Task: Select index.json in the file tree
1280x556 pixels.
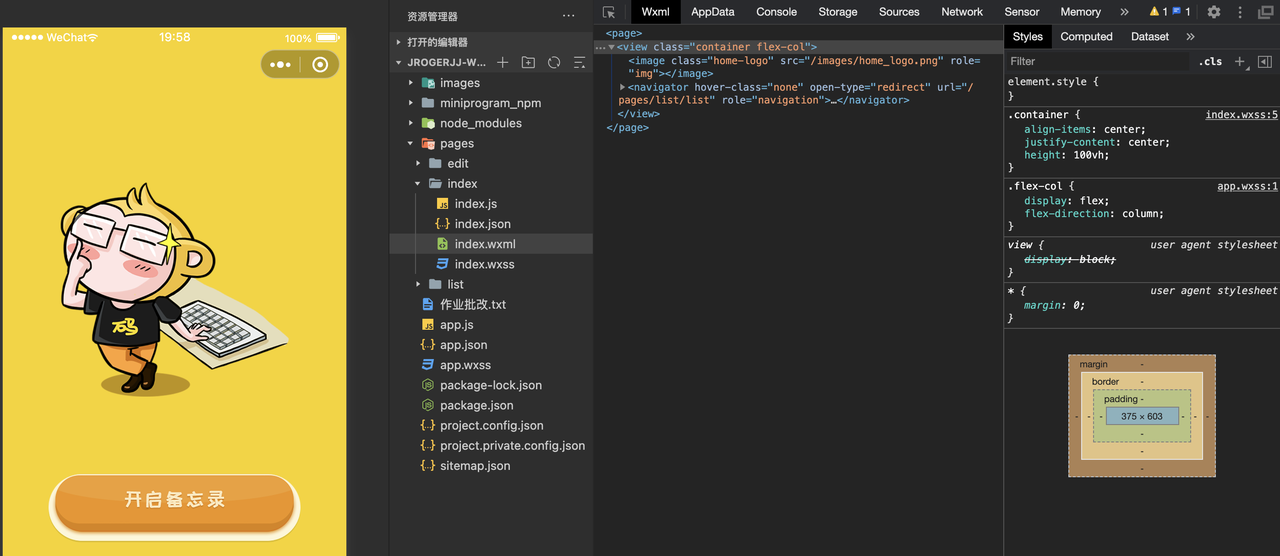Action: click(491, 224)
